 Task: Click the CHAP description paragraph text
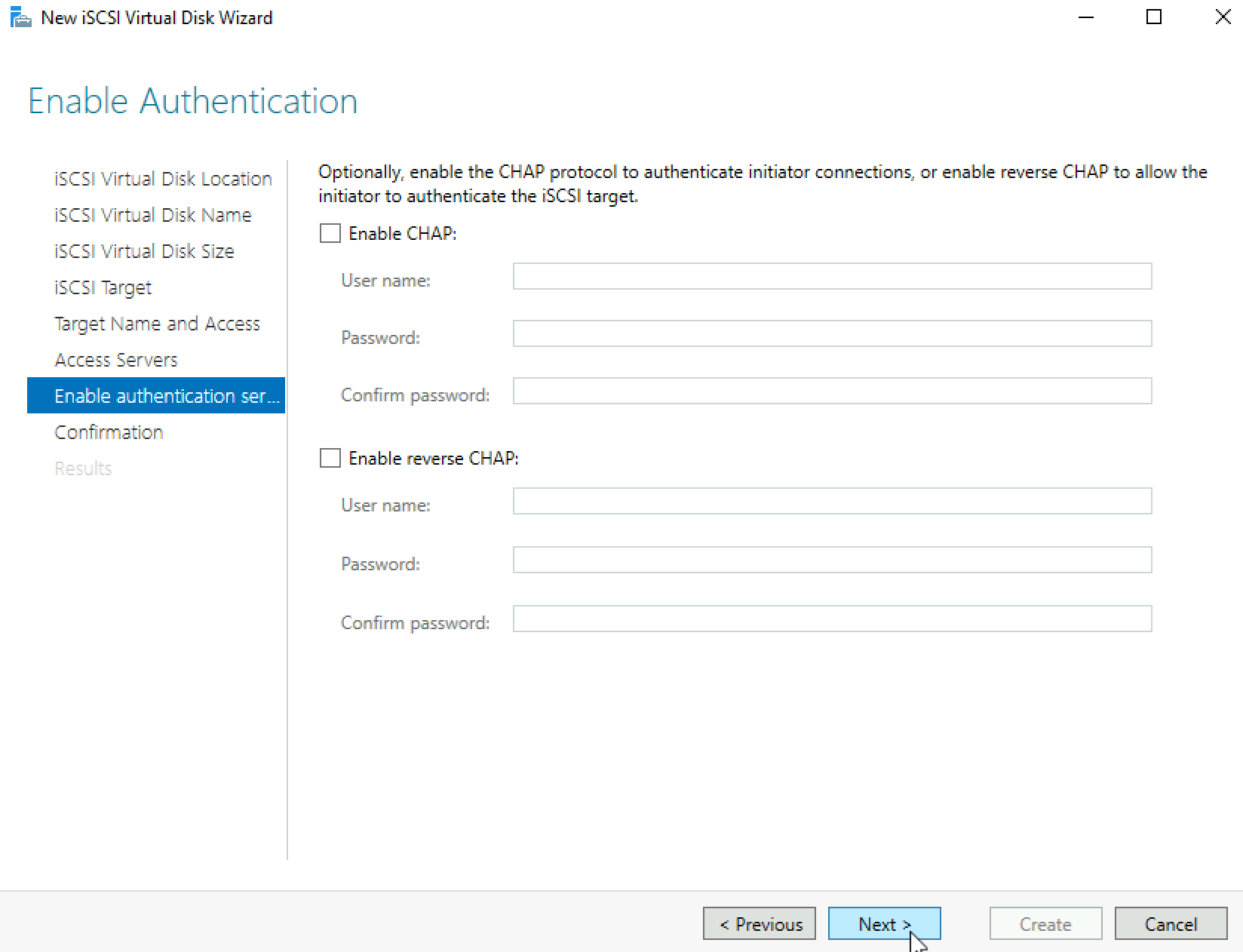(763, 184)
